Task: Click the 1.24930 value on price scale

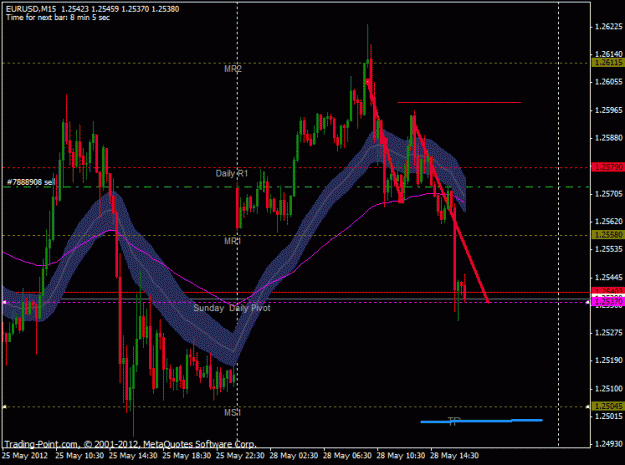Action: coord(608,444)
